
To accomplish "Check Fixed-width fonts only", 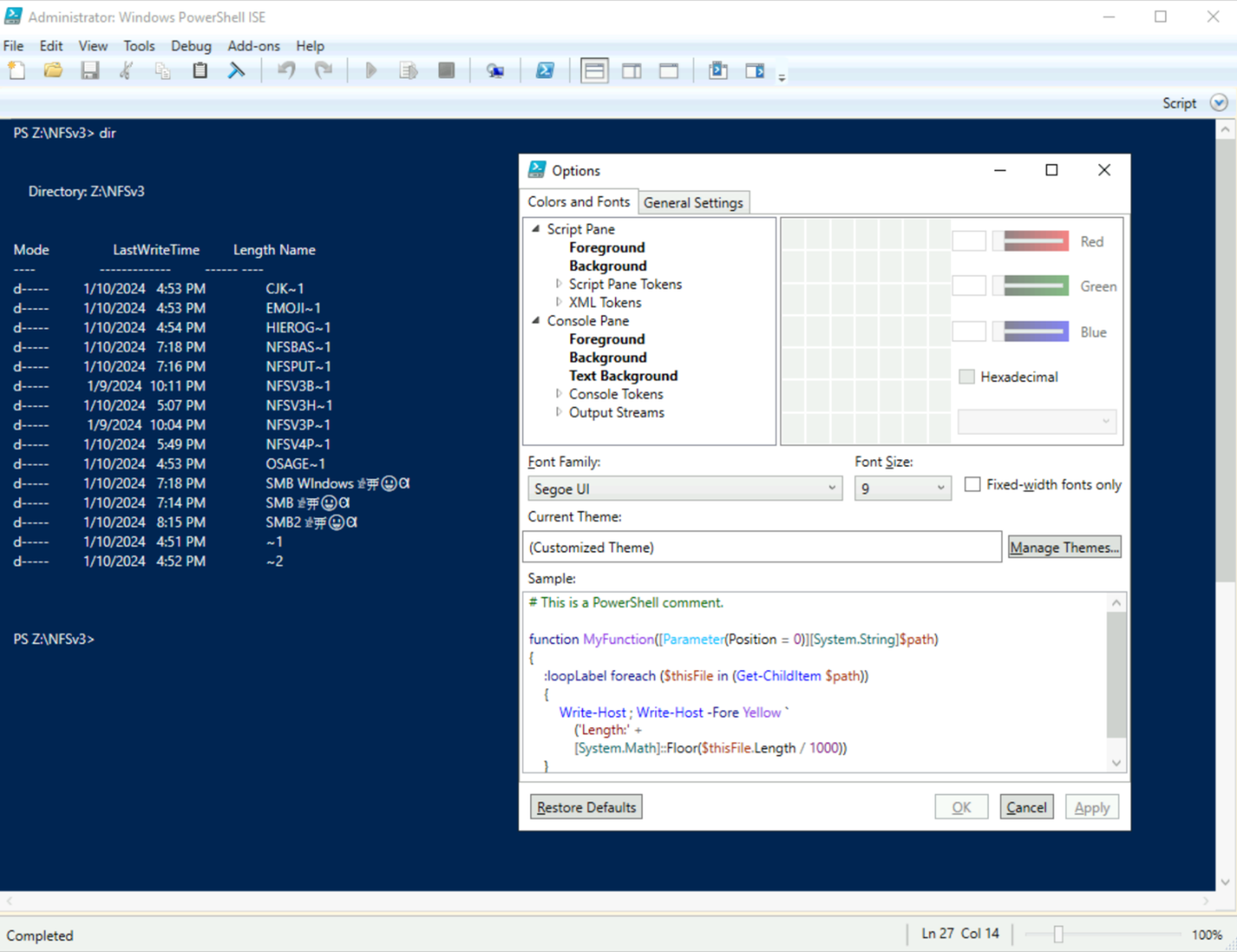I will coord(972,484).
